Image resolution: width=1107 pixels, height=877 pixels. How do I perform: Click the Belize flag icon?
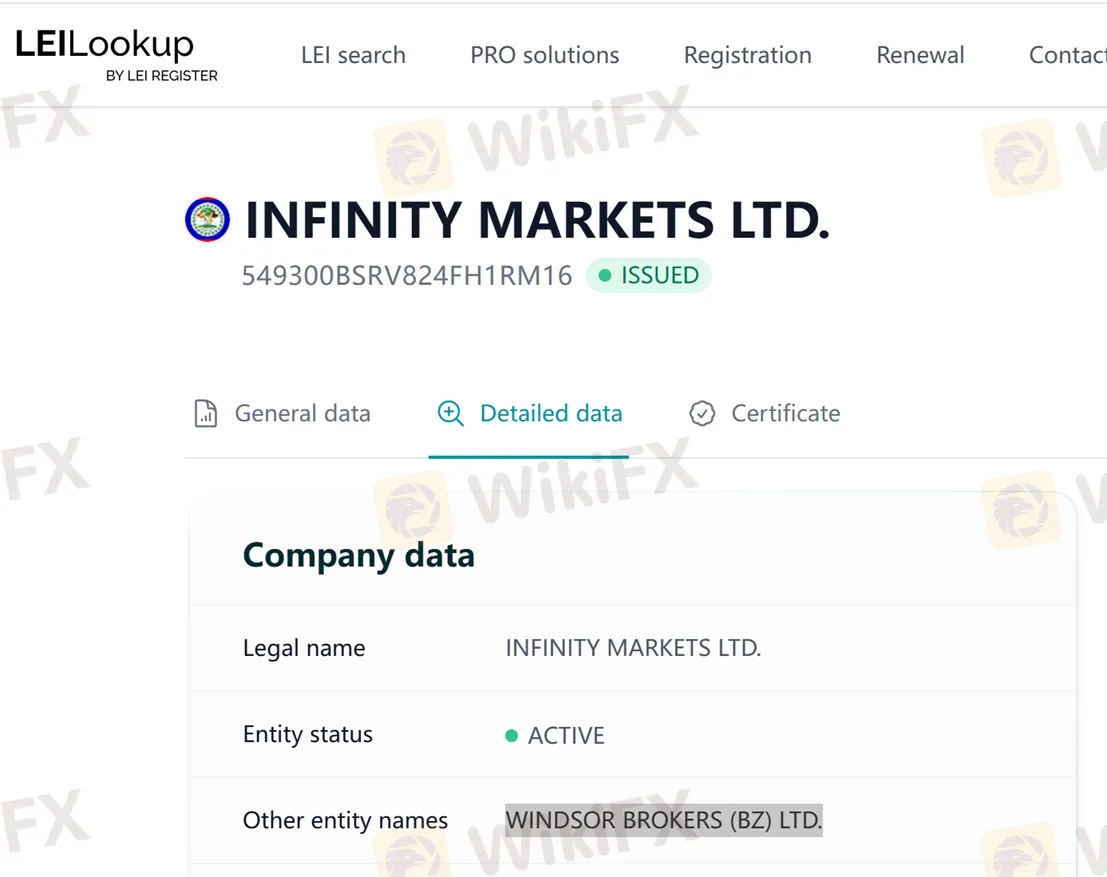pyautogui.click(x=208, y=220)
